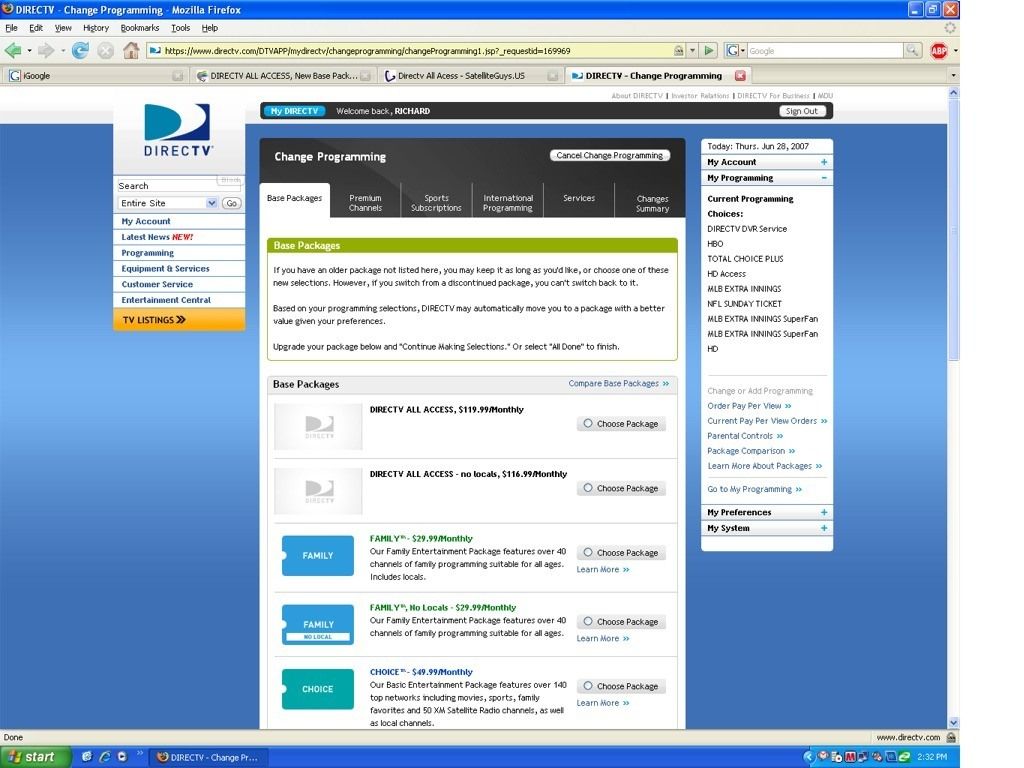Close the DIRECTV ALL ACCESS, New Base Pack tab
This screenshot has width=1024, height=768.
(365, 76)
